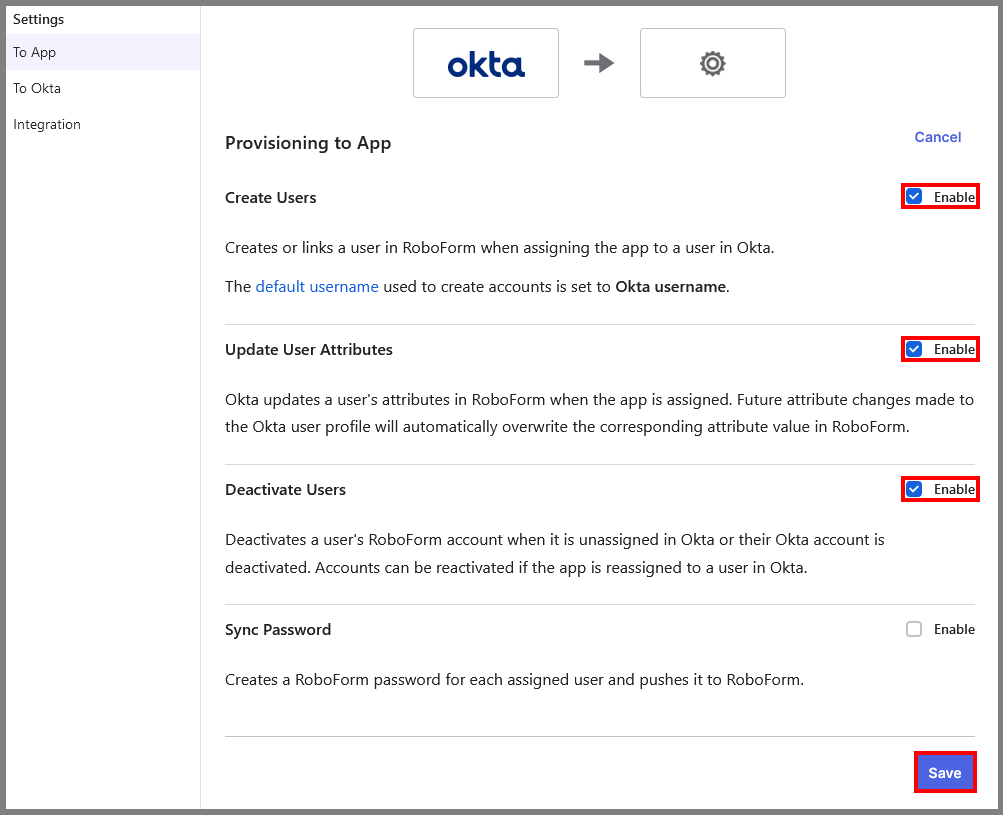Image resolution: width=1003 pixels, height=815 pixels.
Task: Open the default username link
Action: (x=317, y=286)
